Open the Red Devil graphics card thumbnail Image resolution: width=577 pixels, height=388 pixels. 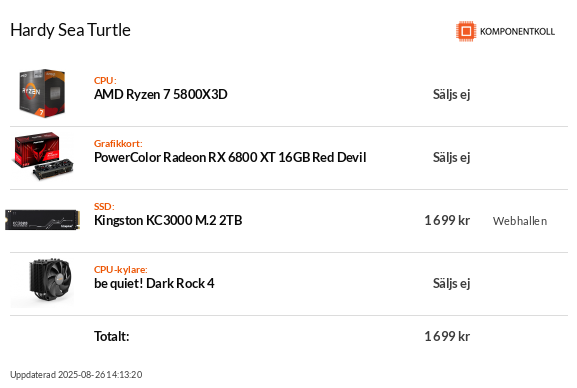[43, 156]
